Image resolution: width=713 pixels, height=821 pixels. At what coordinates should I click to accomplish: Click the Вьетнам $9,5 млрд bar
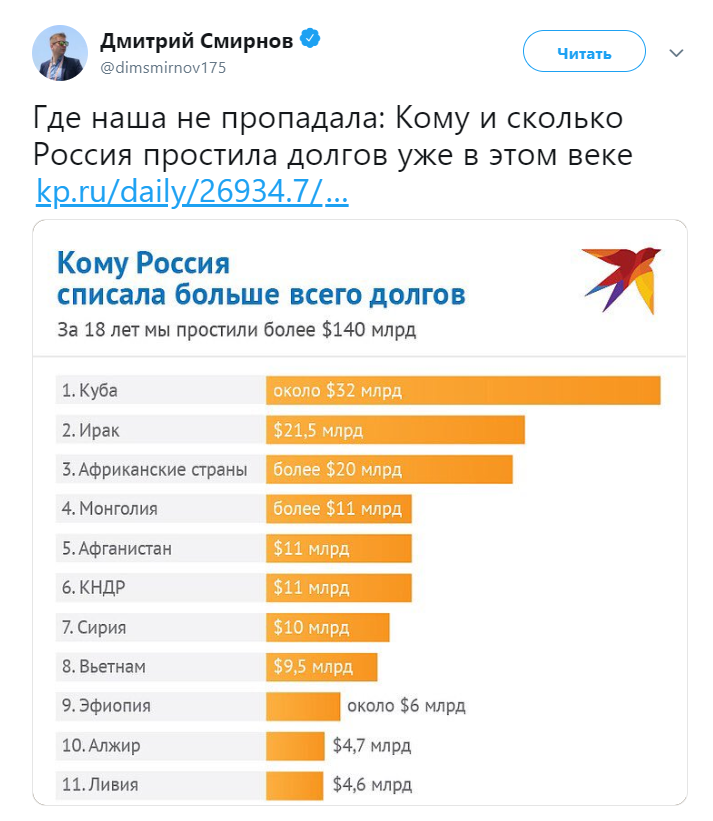(x=321, y=667)
